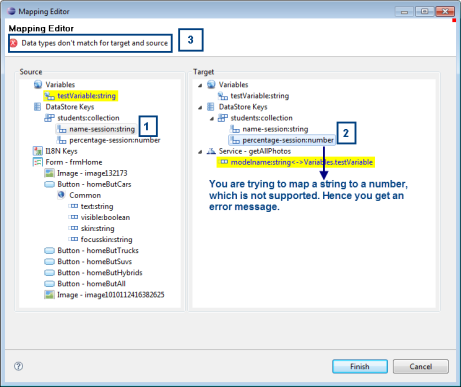Screen dimensions: 461x387
Task: Collapse the Target Variables node
Action: pyautogui.click(x=200, y=85)
